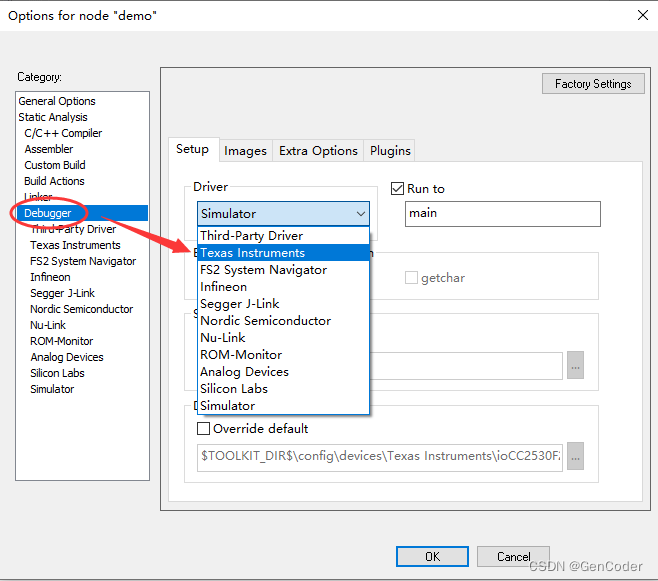Select Build Actions category
Image resolution: width=658 pixels, height=581 pixels.
point(54,181)
